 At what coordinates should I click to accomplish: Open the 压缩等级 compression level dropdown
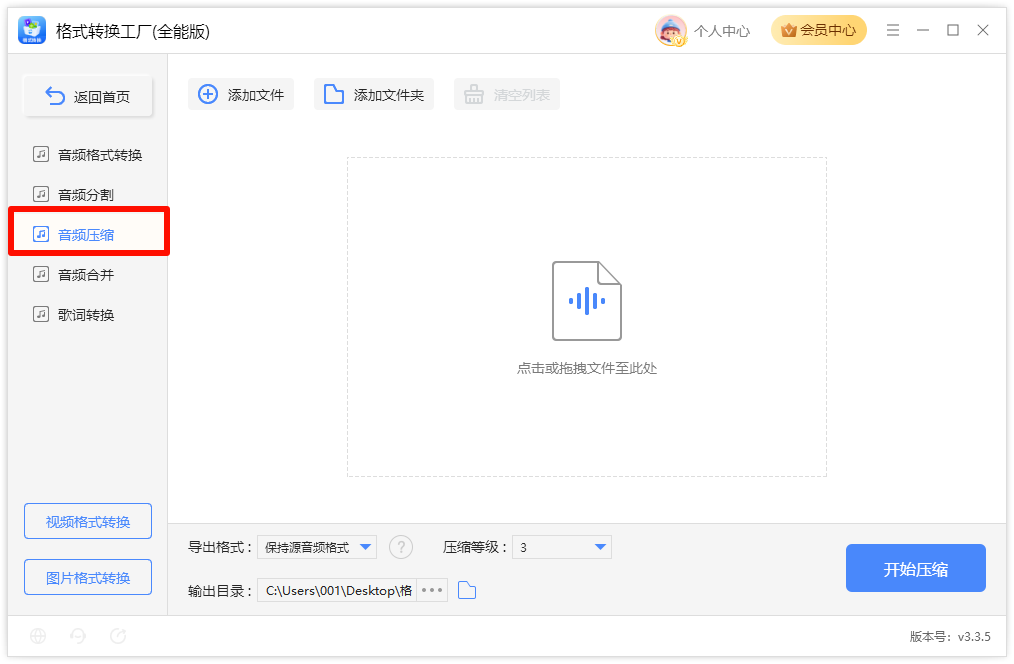561,548
